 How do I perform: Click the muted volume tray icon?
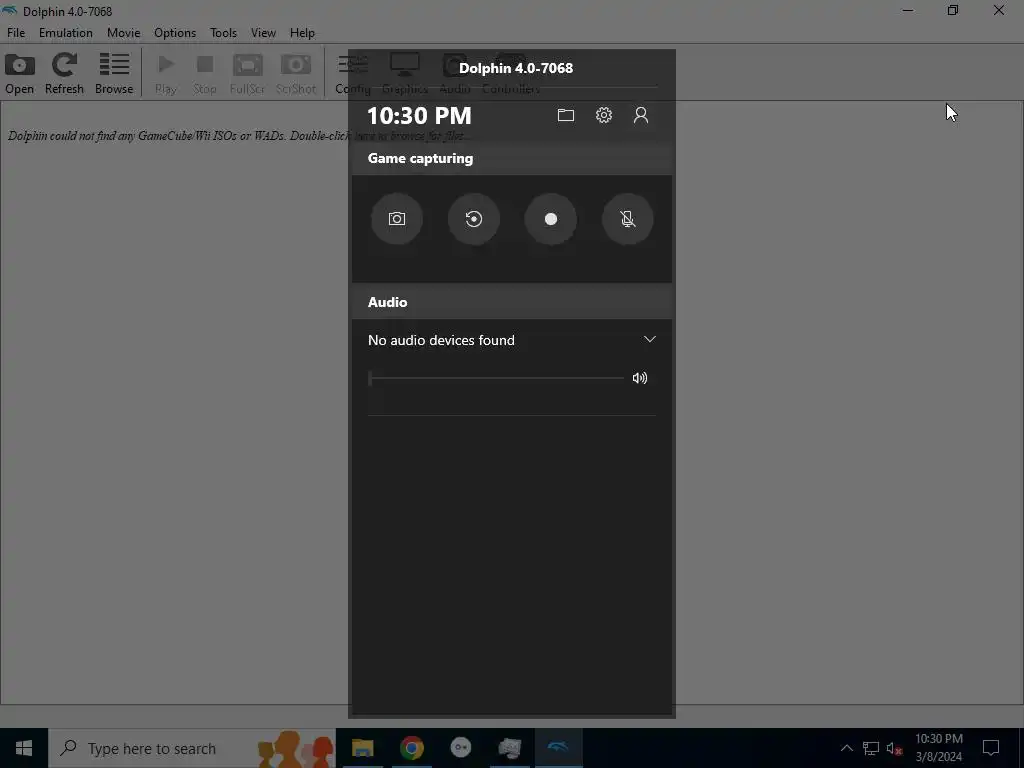click(x=895, y=748)
